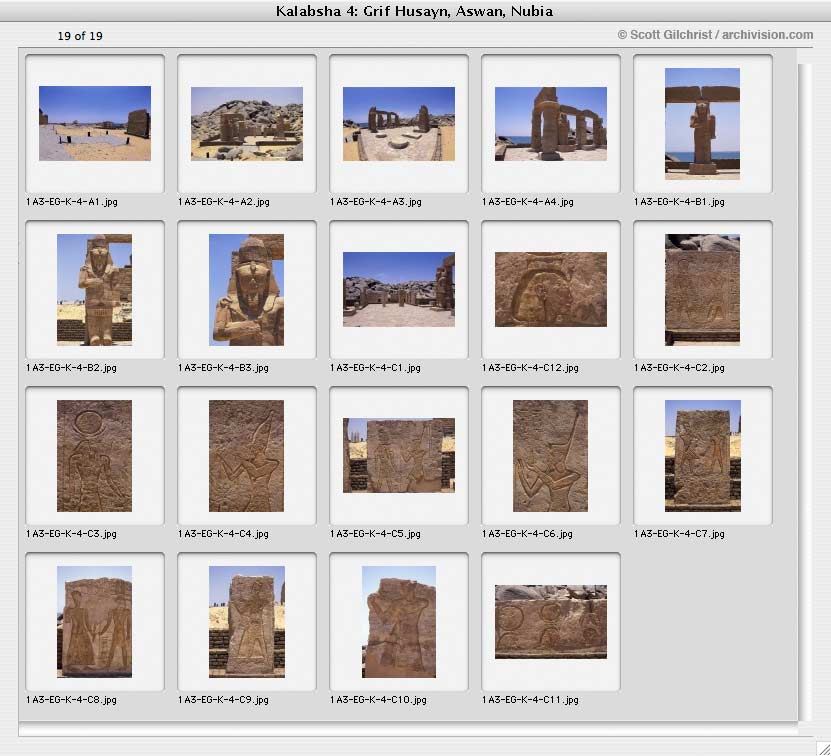The height and width of the screenshot is (756, 831).
Task: Click file name 1A3-EG-K-4-B1.jpg
Action: tap(679, 201)
